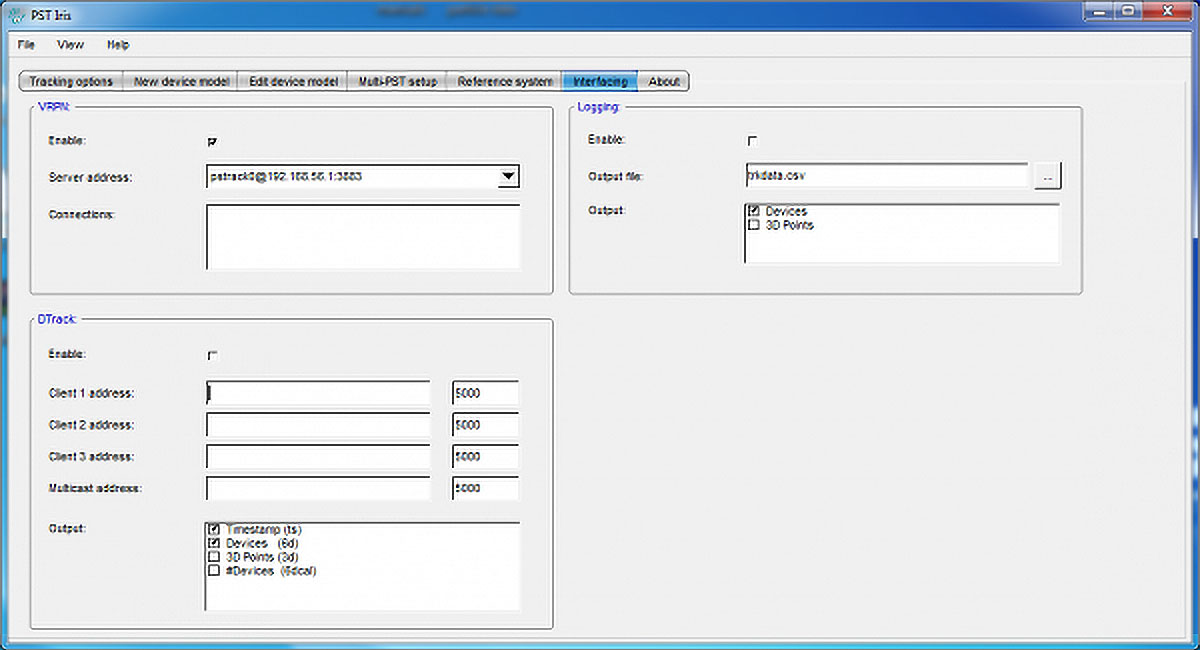Click the Multicast address port field
1200x650 pixels.
[485, 488]
